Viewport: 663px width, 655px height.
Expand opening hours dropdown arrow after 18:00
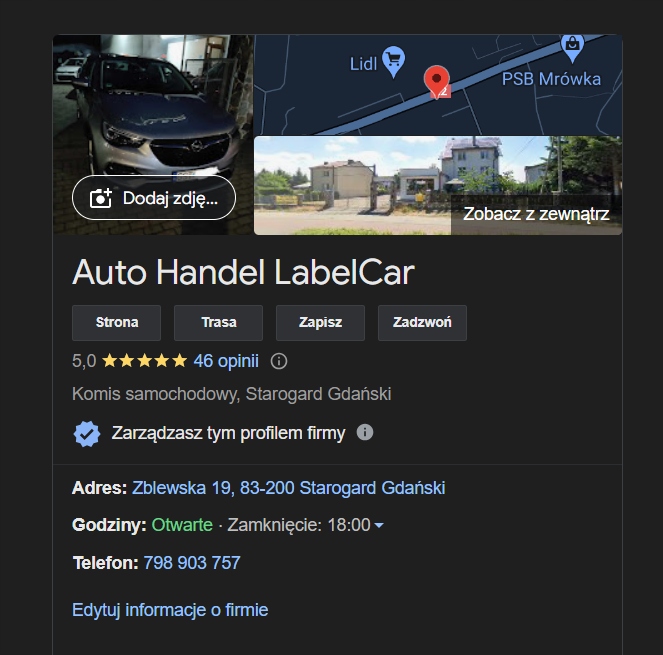click(x=379, y=525)
